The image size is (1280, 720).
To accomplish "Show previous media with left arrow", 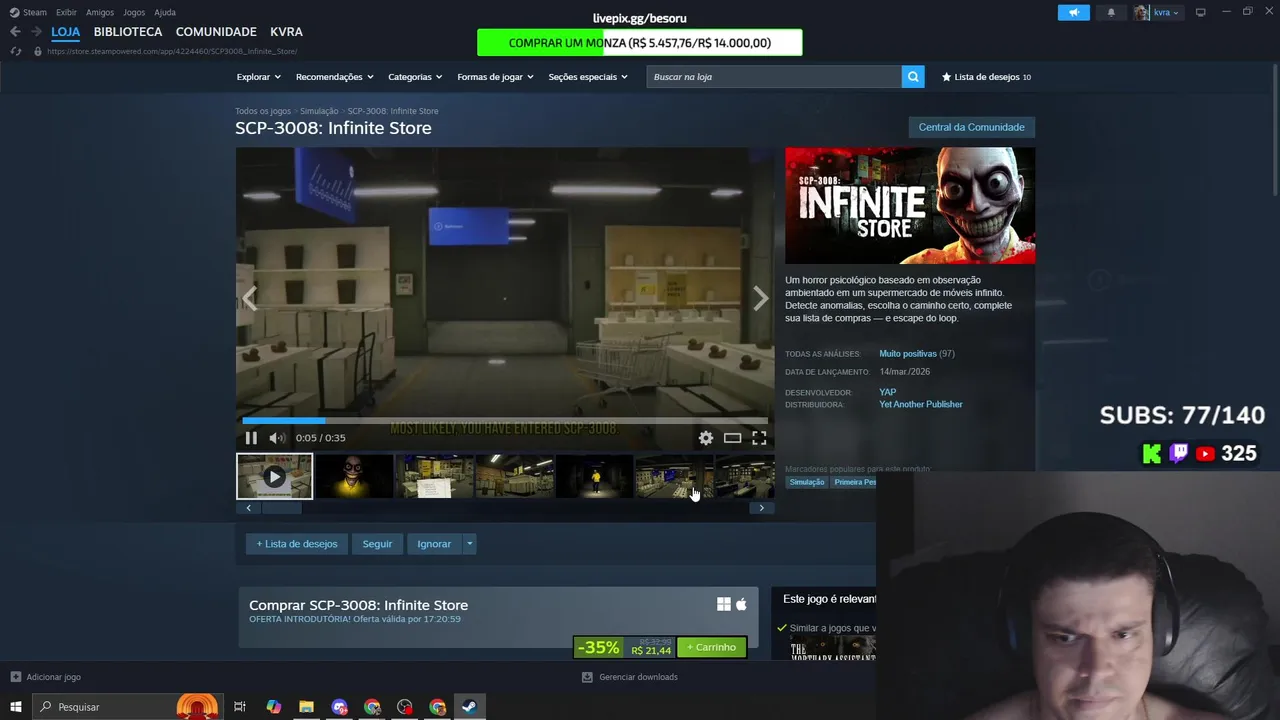I will pyautogui.click(x=250, y=298).
